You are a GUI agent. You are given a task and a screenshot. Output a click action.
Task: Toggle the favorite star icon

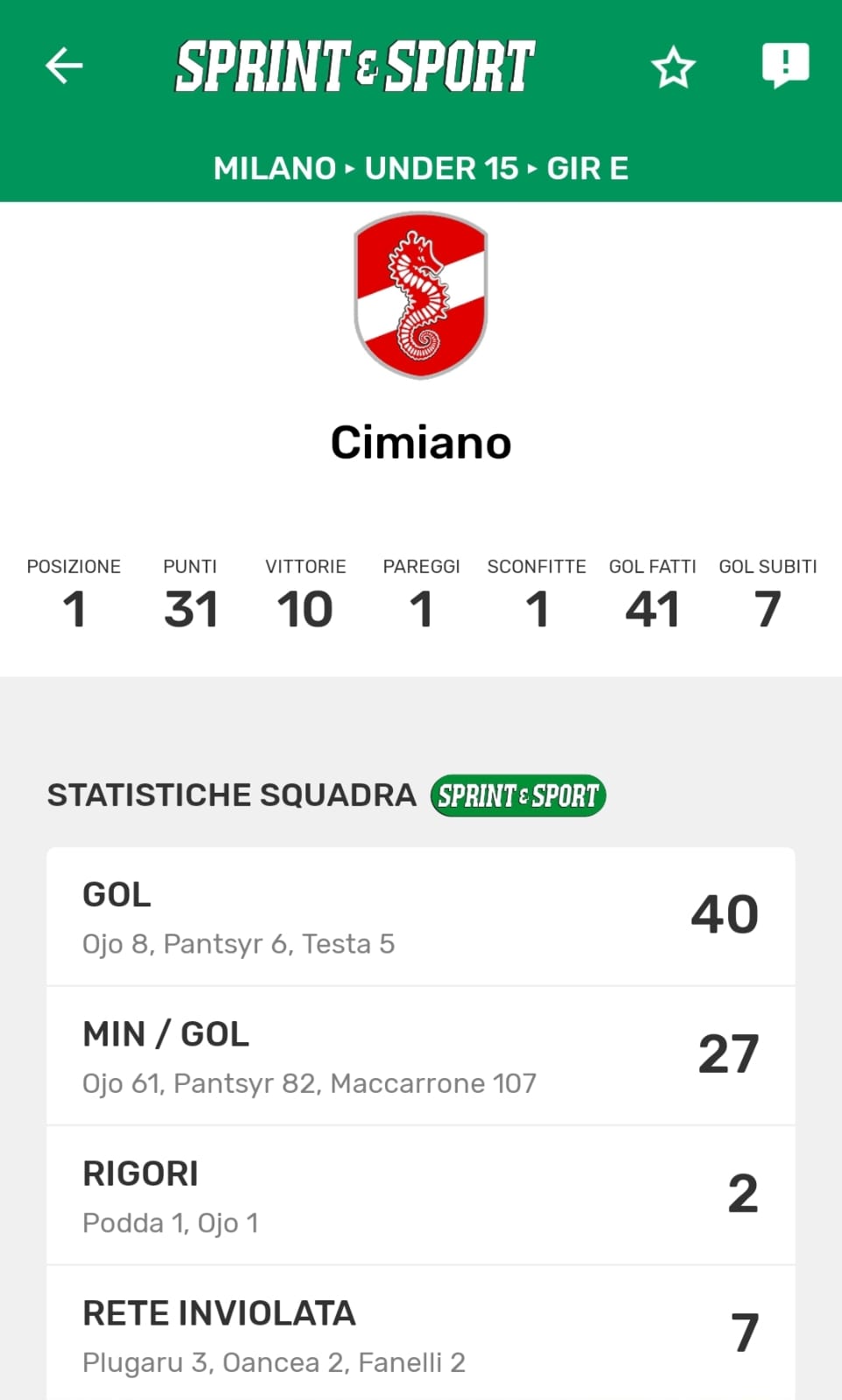point(673,67)
